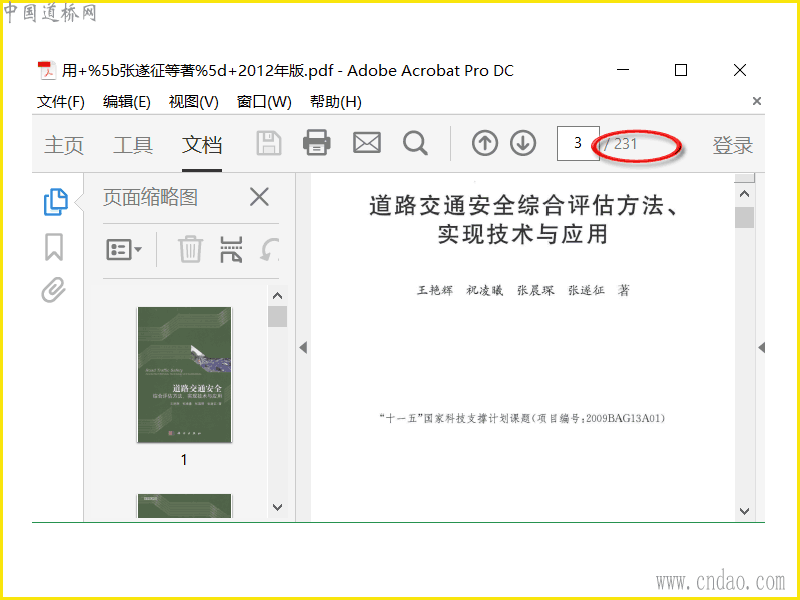The height and width of the screenshot is (600, 800).
Task: Click thumbnails panel scrollbar handle
Action: [x=278, y=316]
